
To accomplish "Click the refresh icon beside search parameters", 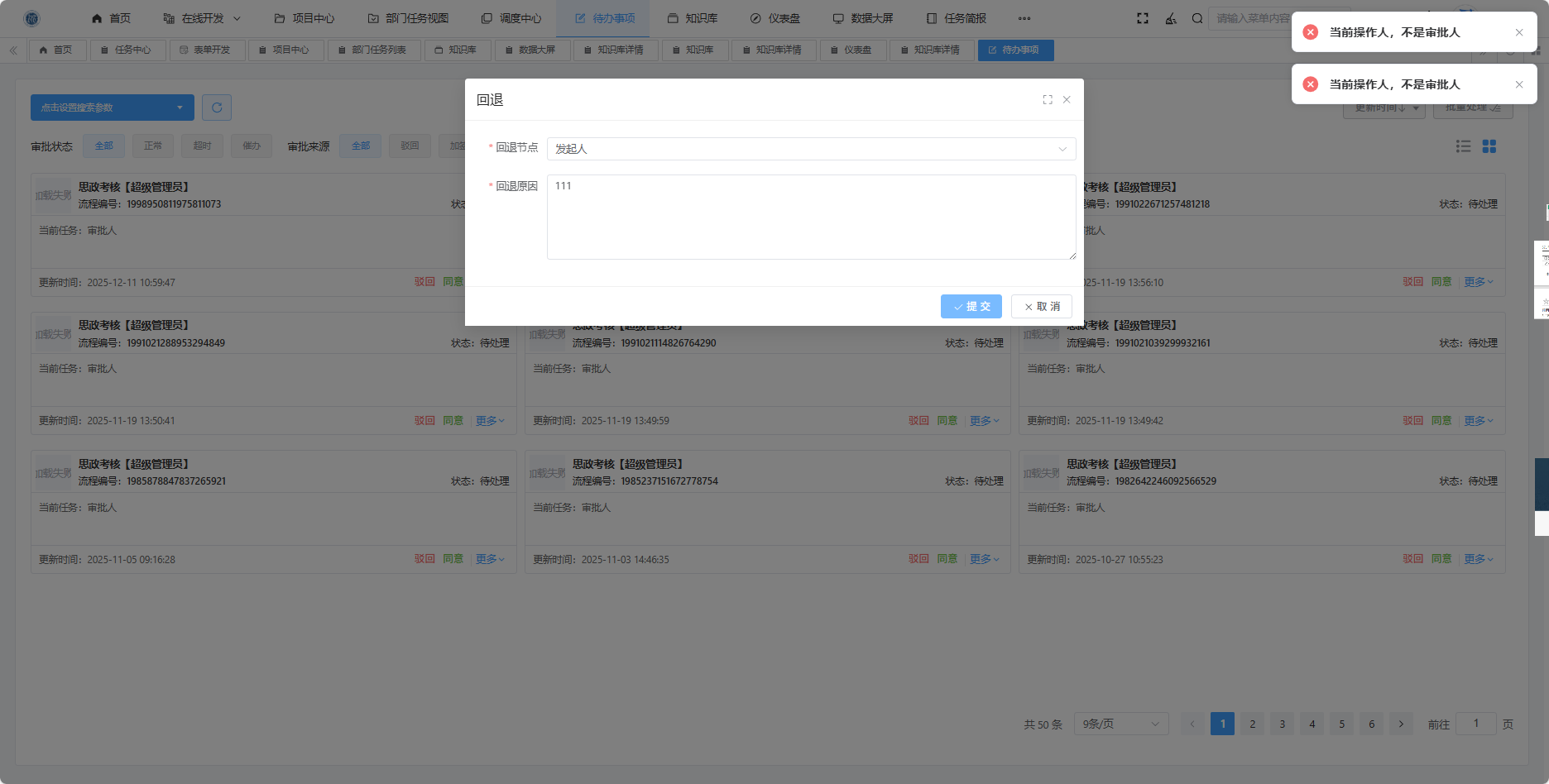I will 217,108.
